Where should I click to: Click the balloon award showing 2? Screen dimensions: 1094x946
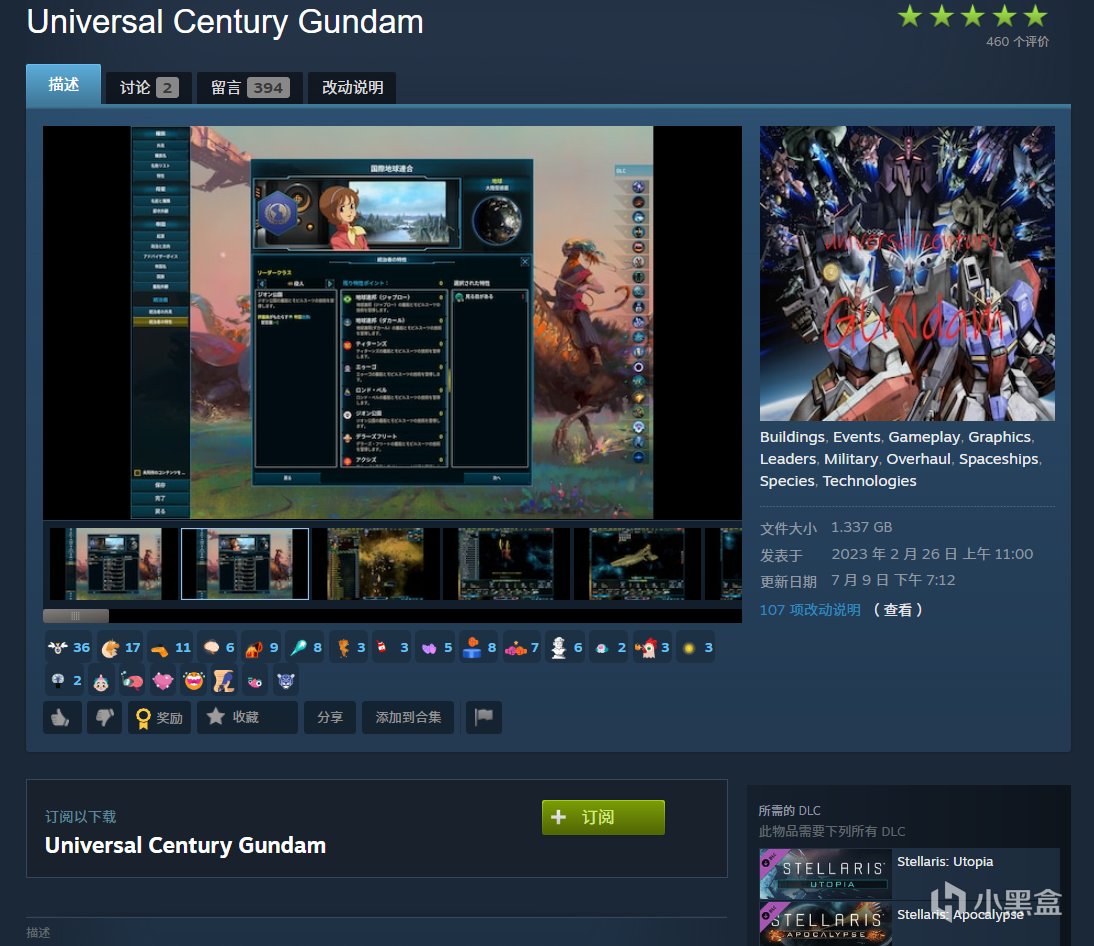click(65, 680)
